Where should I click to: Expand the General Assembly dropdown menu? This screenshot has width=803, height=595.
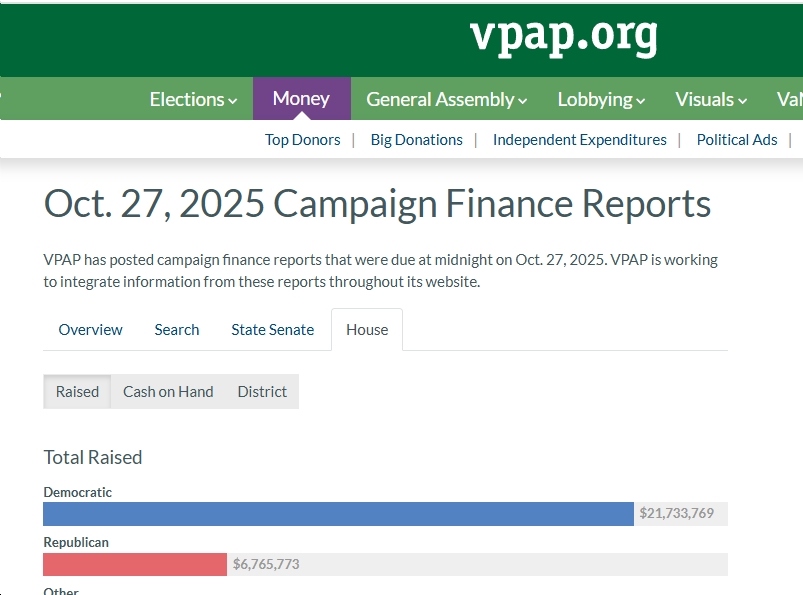coord(446,99)
